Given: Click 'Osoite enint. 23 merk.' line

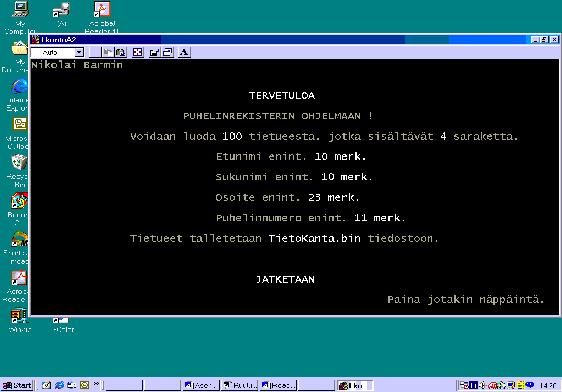Looking at the screenshot, I should (x=287, y=197).
